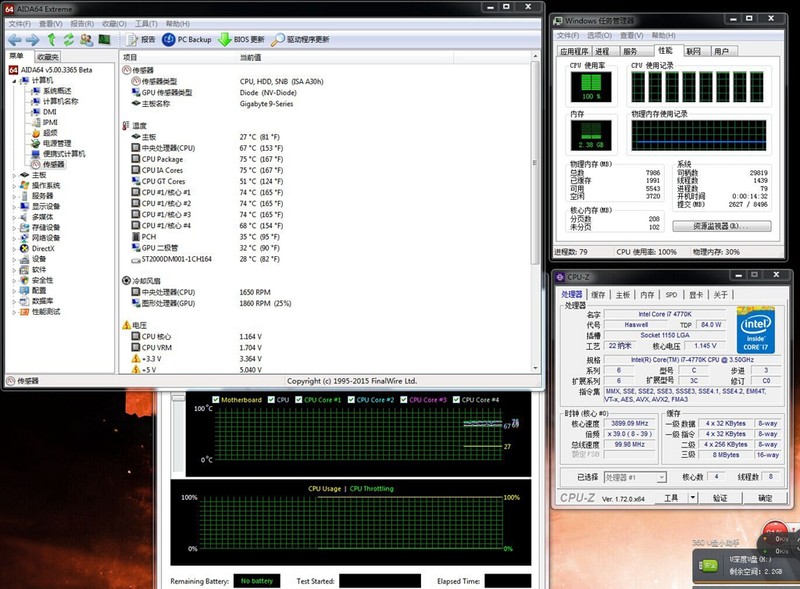Image resolution: width=800 pixels, height=589 pixels.
Task: Click the green refresh icon in AIDA64
Action: (x=69, y=39)
